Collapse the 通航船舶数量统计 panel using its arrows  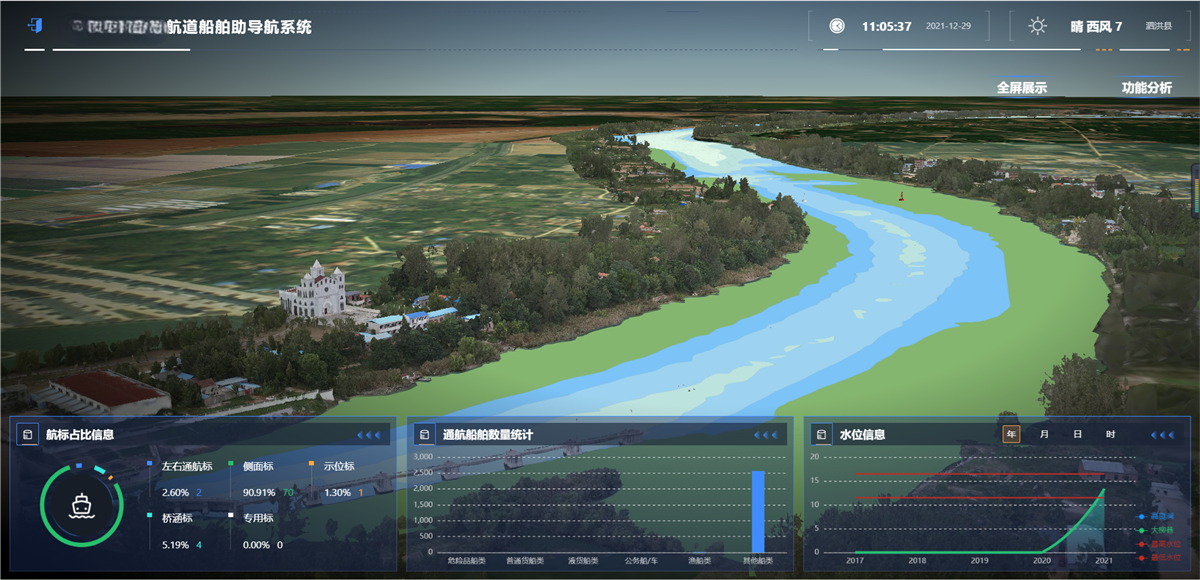(765, 435)
